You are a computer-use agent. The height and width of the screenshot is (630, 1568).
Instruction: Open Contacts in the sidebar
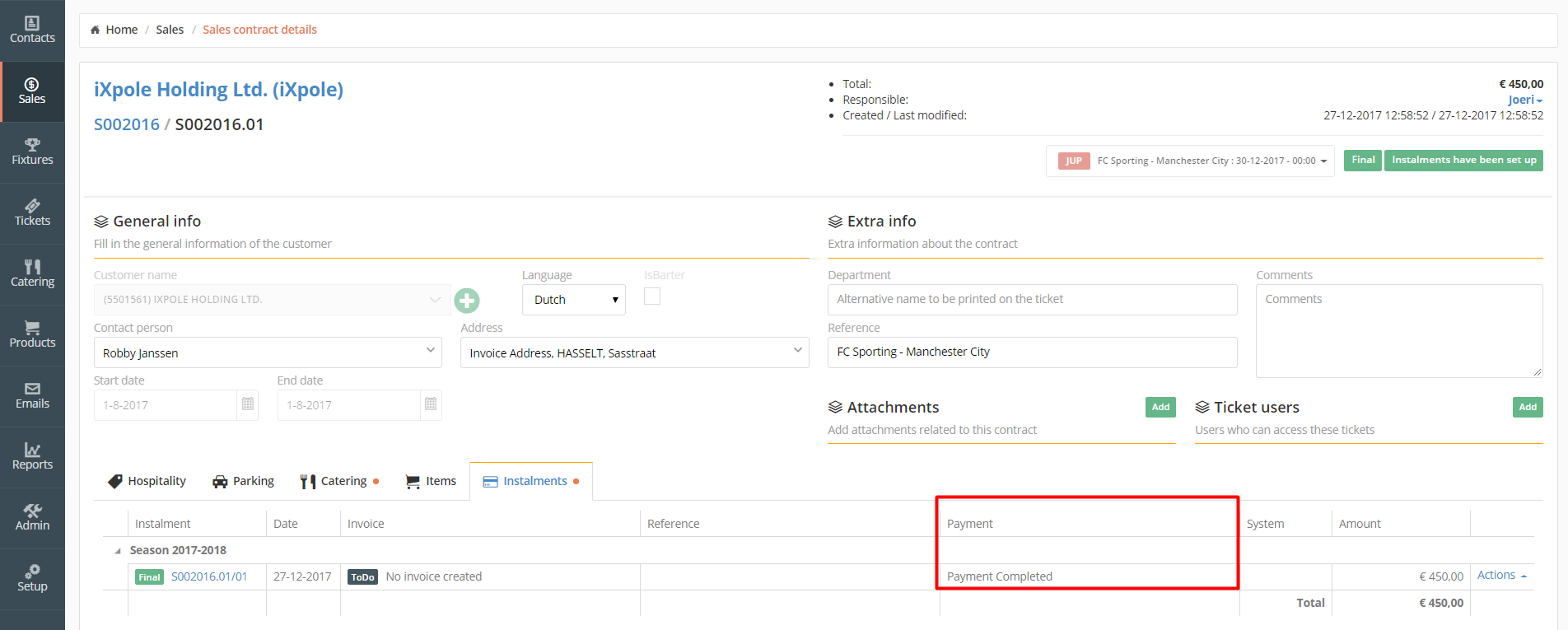[x=32, y=30]
